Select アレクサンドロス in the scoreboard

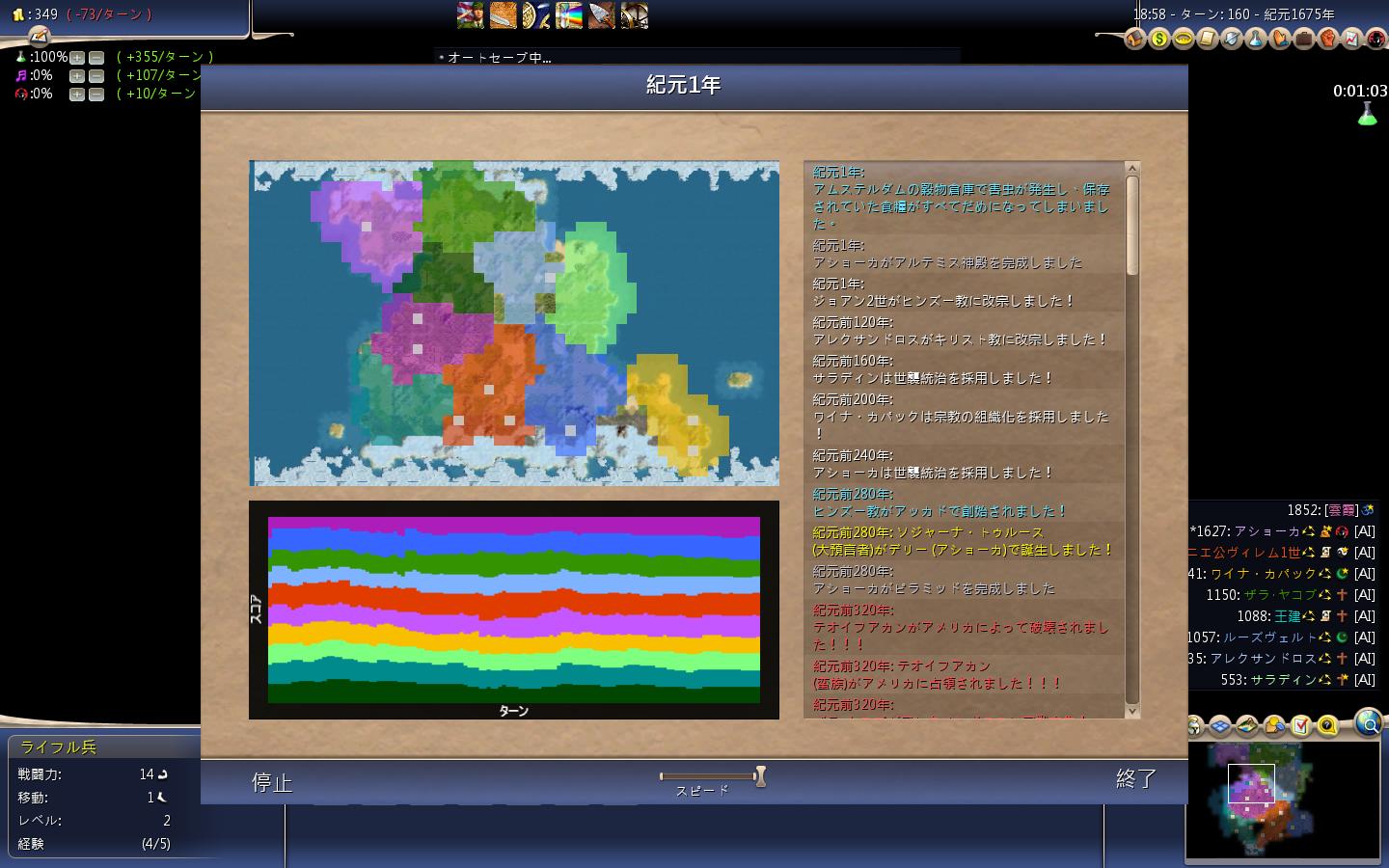[x=1263, y=659]
